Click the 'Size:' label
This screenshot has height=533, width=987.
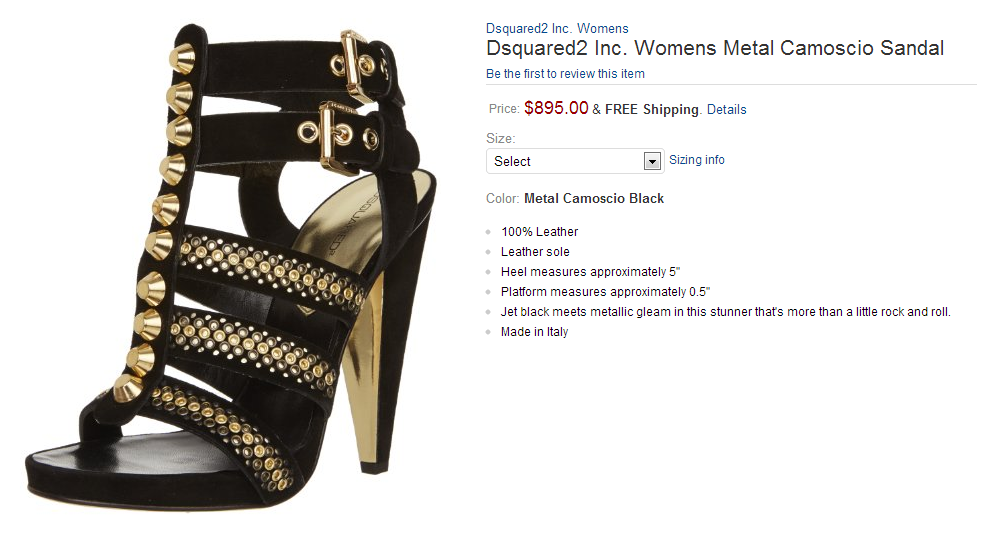coord(501,139)
